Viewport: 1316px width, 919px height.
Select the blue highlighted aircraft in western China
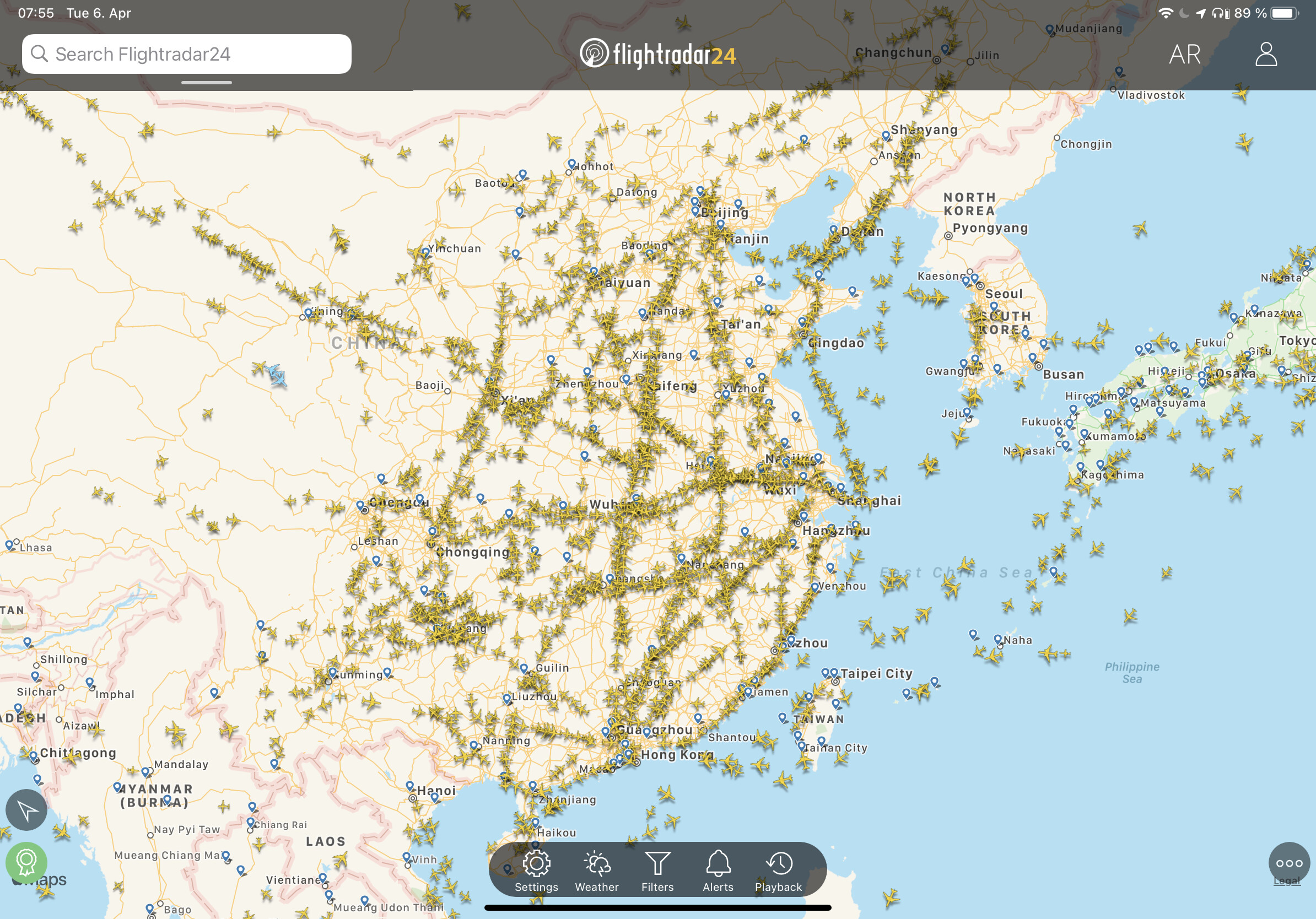(277, 375)
